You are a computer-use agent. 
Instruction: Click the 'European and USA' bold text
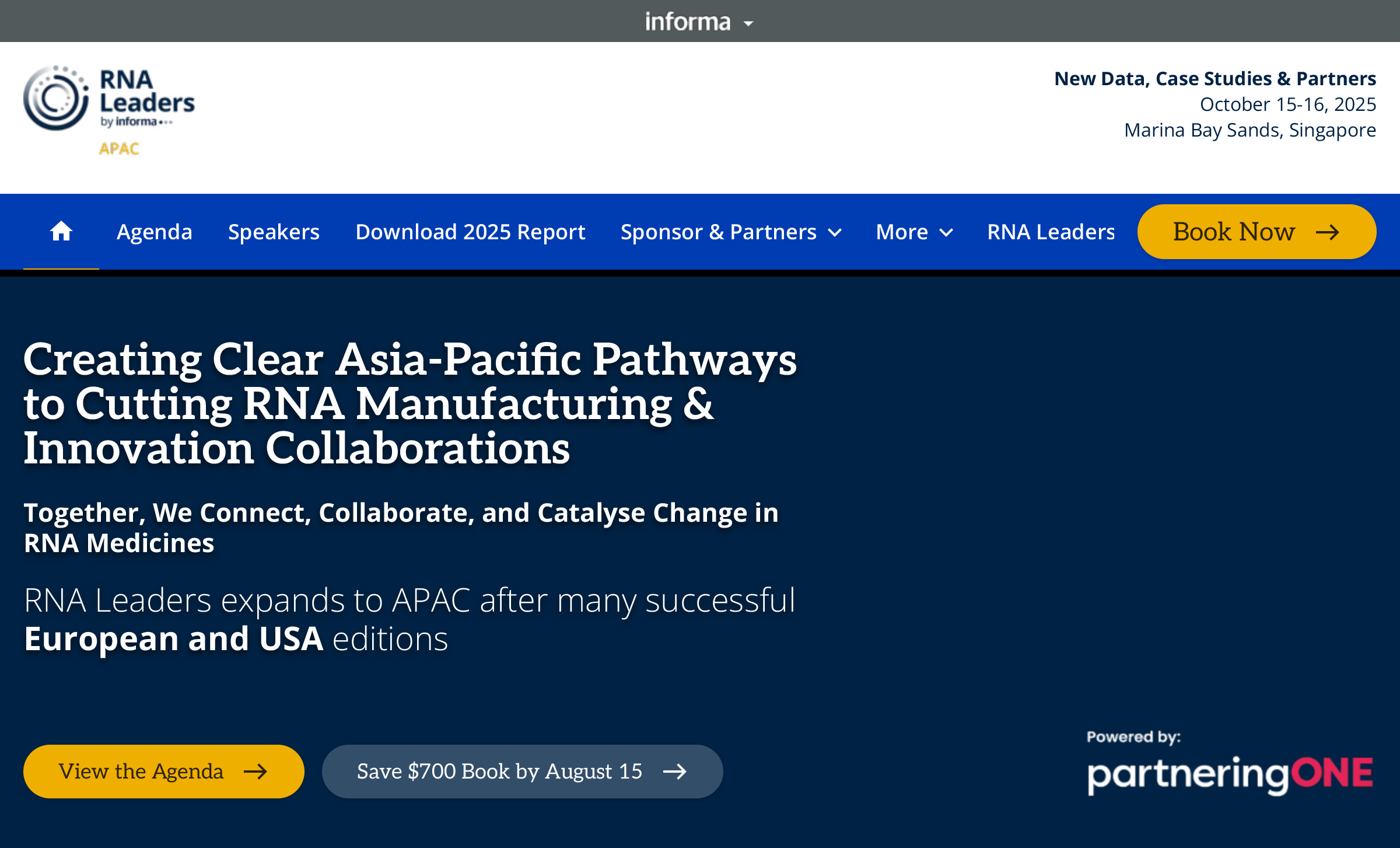click(x=174, y=638)
